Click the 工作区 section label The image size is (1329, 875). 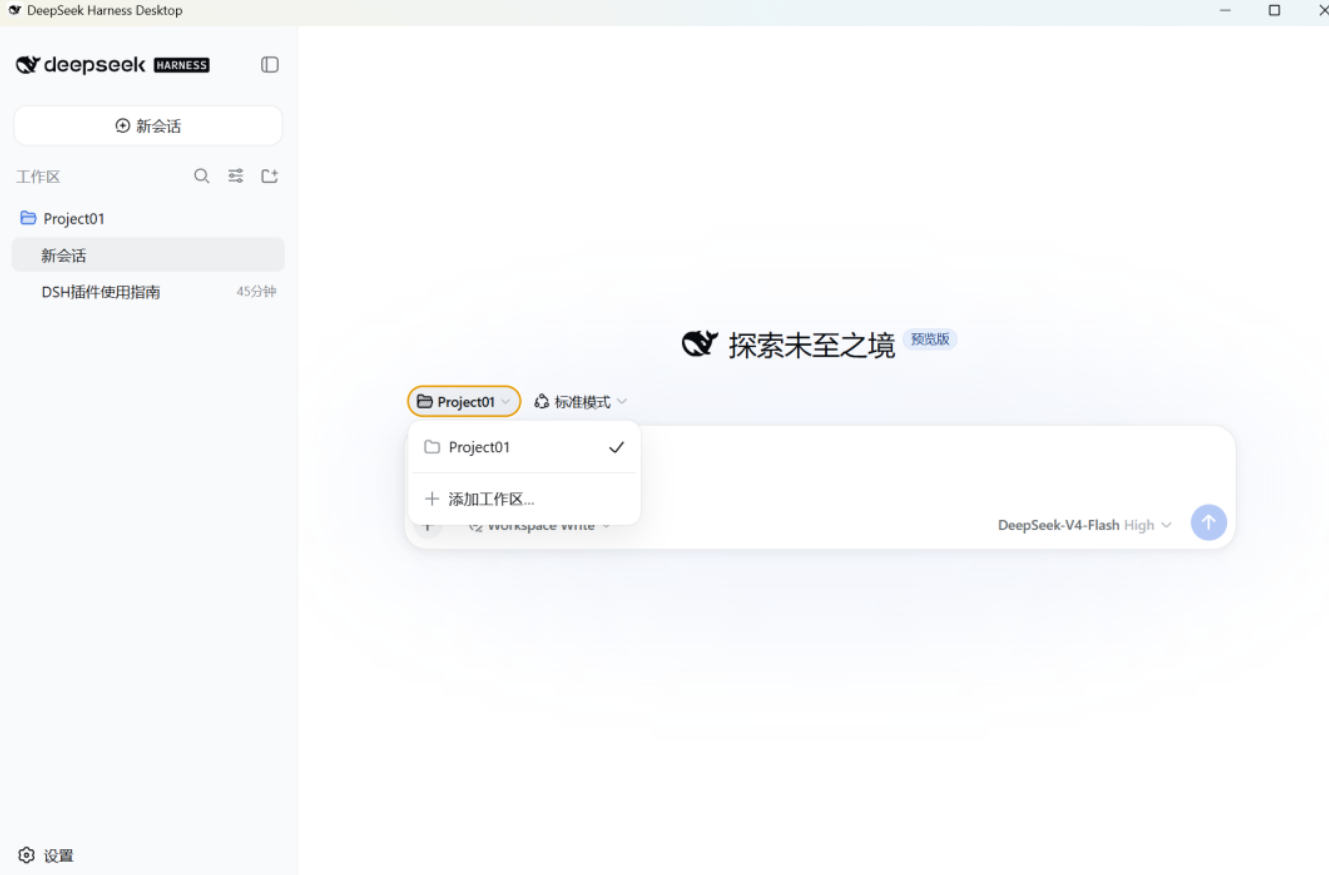coord(38,177)
